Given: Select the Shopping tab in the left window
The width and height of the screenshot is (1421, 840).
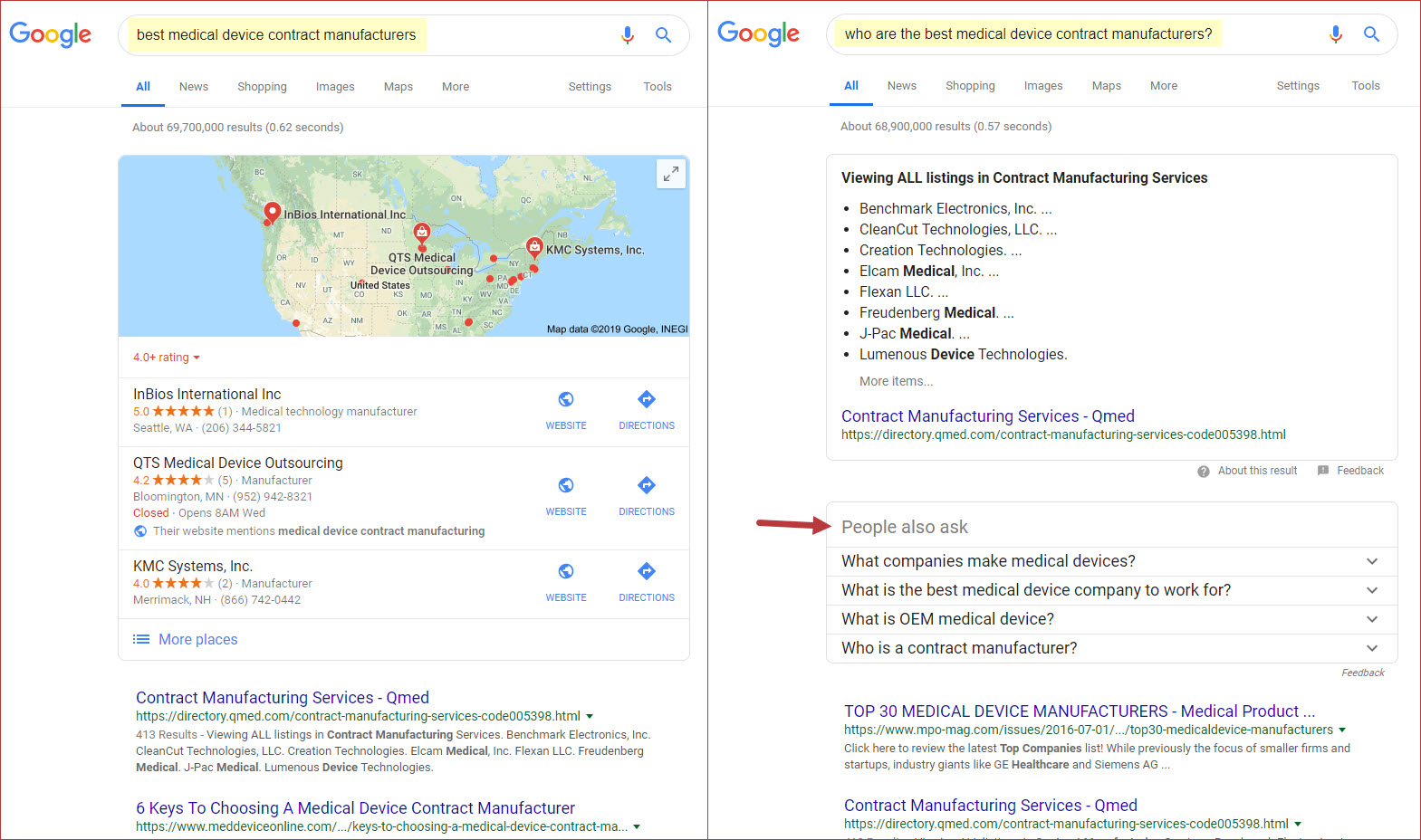Looking at the screenshot, I should coord(262,87).
